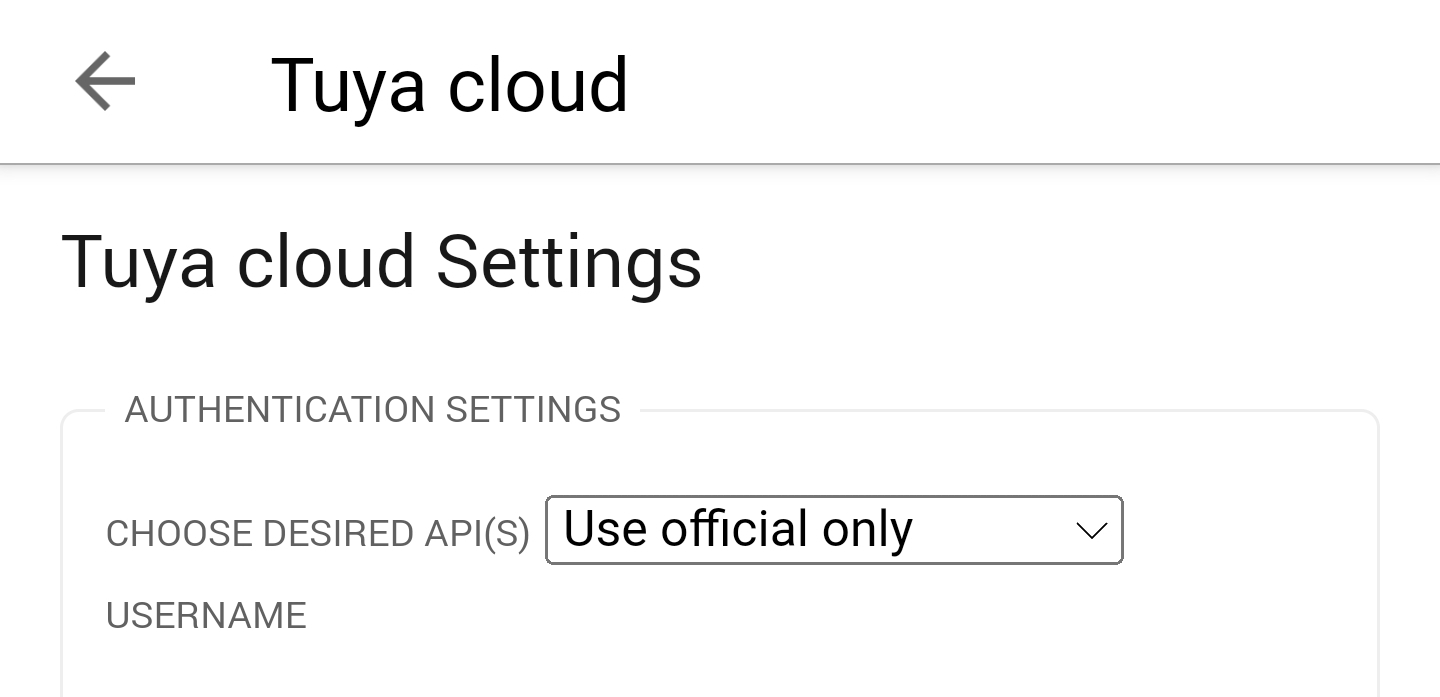Click the word 'SETTINGS' in the fieldset legend
Image resolution: width=1440 pixels, height=697 pixels.
coord(532,410)
